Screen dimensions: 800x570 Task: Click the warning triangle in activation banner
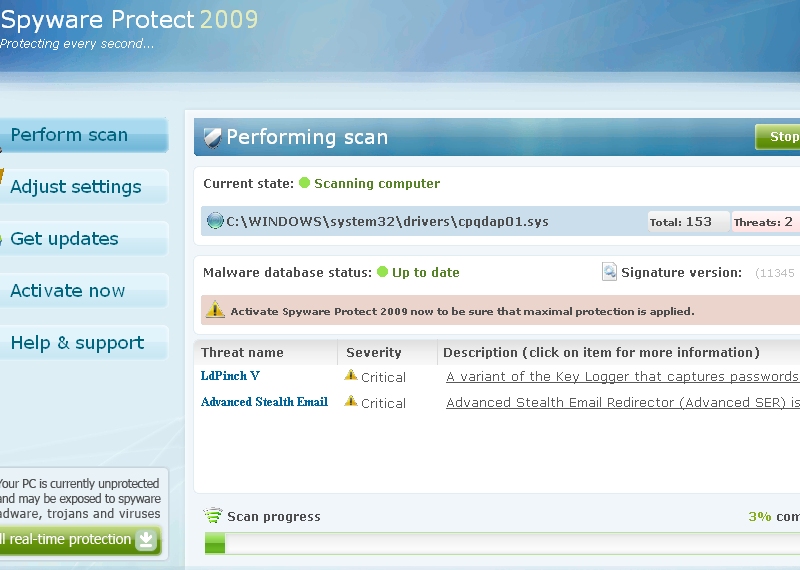point(215,310)
